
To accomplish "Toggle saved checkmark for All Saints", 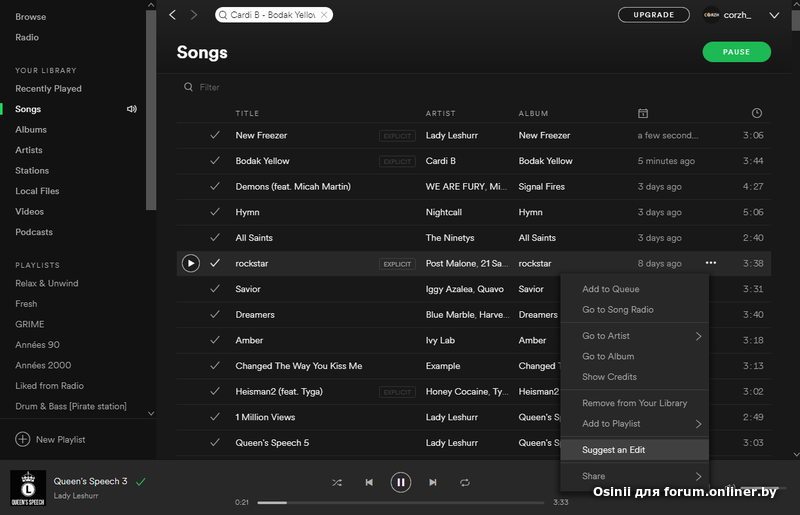I will 215,237.
